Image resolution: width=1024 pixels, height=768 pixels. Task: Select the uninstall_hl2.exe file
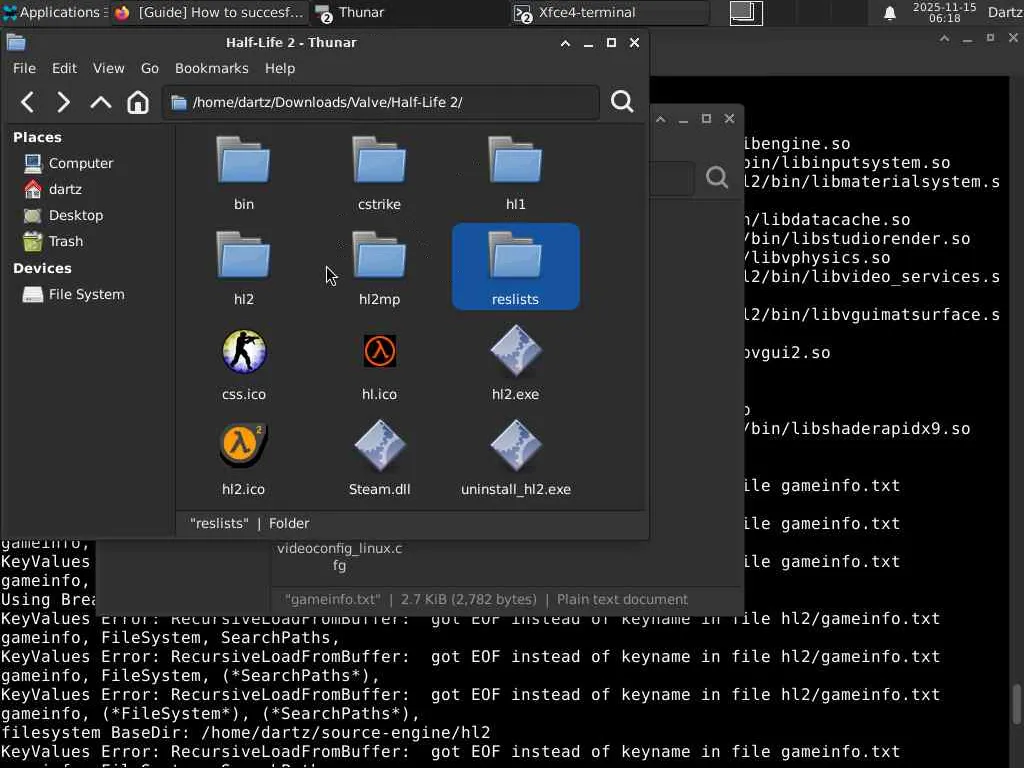click(x=515, y=459)
